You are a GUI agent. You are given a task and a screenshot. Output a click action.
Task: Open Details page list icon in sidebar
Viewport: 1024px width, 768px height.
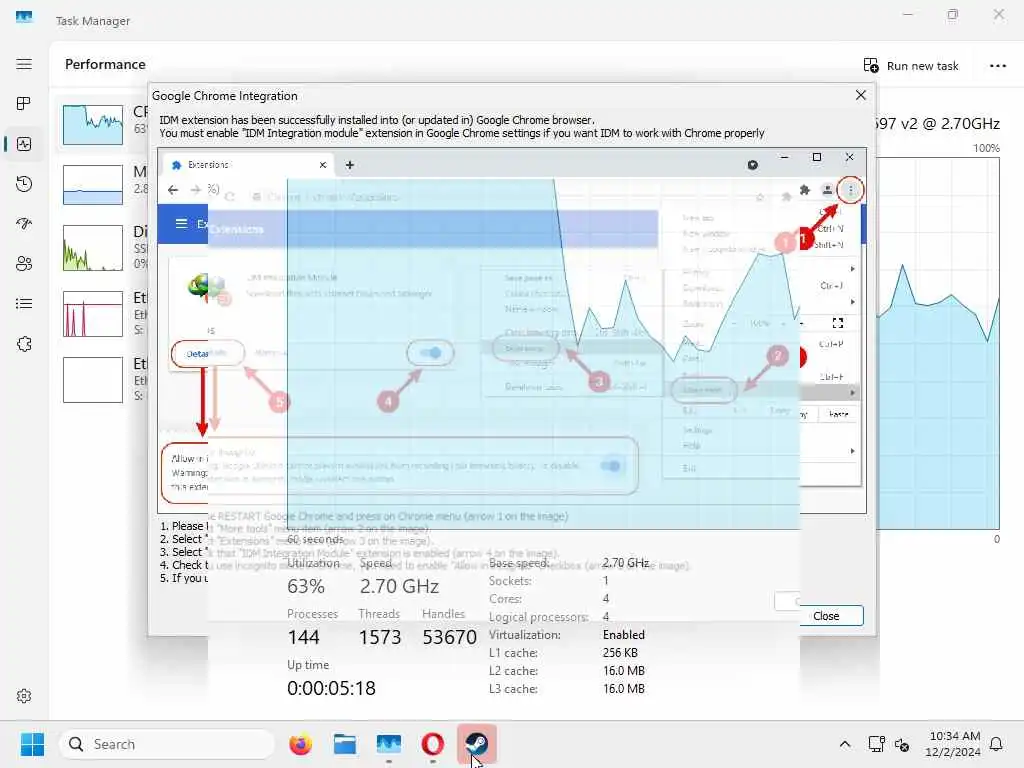coord(24,304)
